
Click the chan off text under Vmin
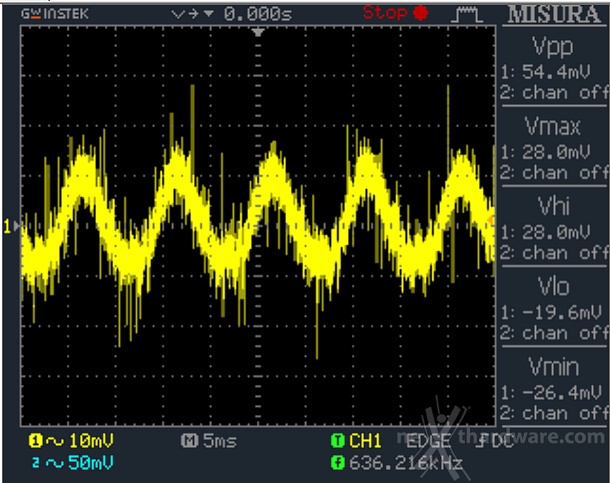point(565,413)
